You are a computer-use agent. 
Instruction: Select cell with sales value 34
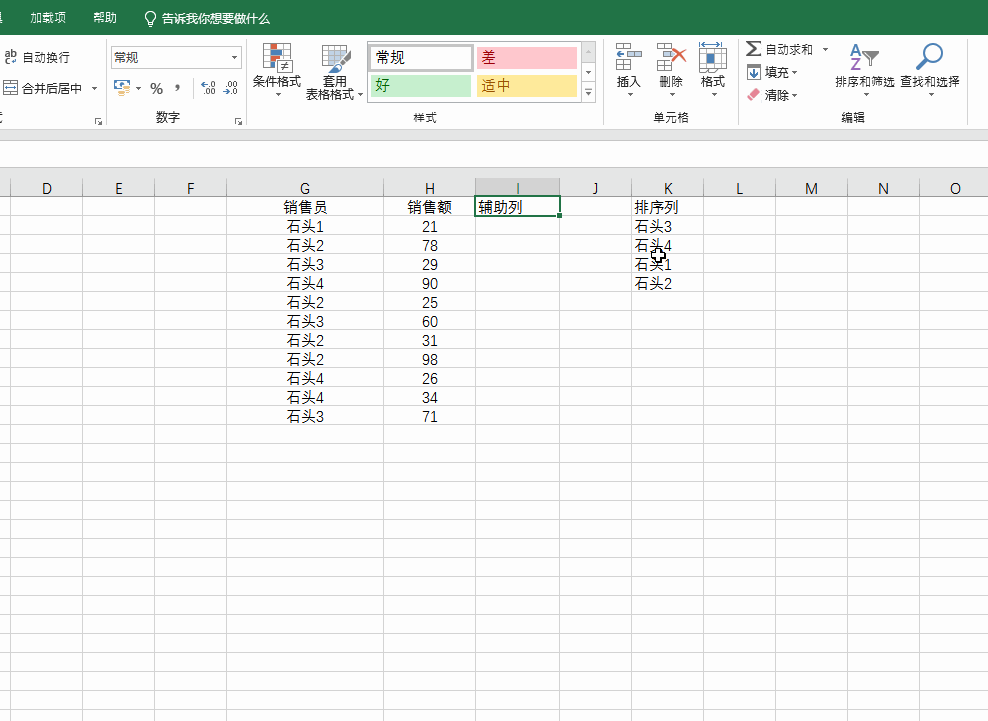(x=430, y=397)
